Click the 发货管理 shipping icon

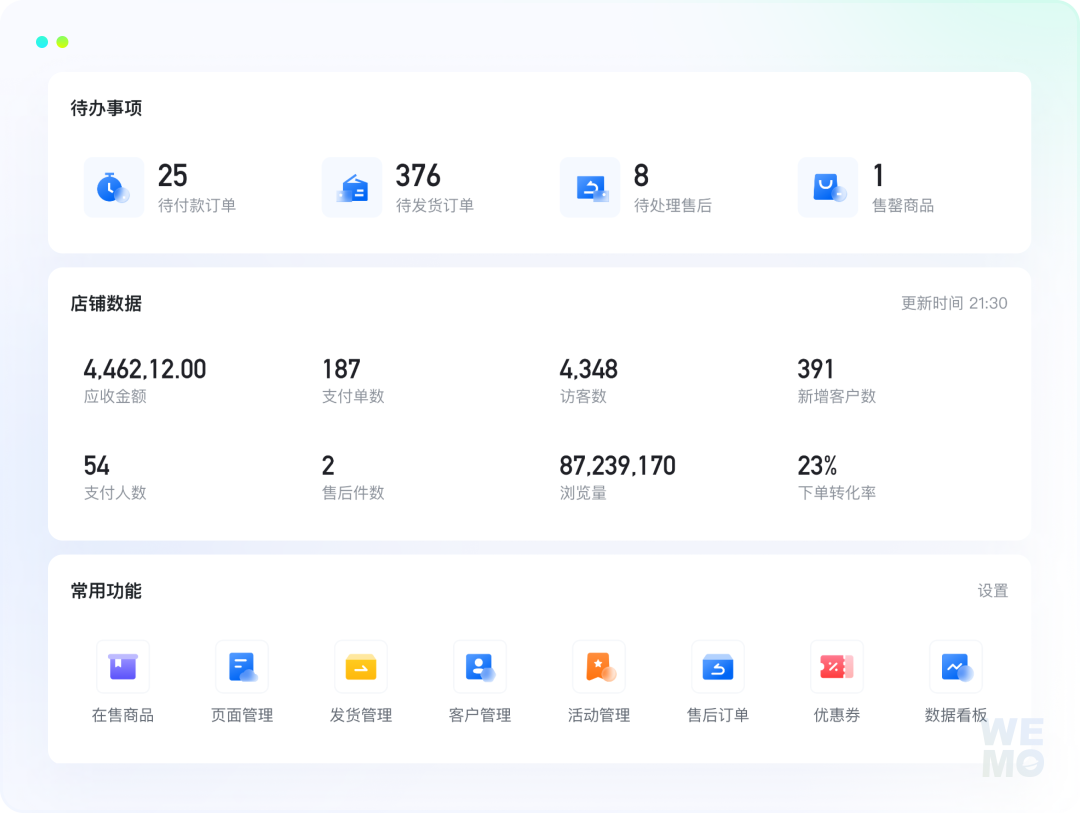coord(361,667)
